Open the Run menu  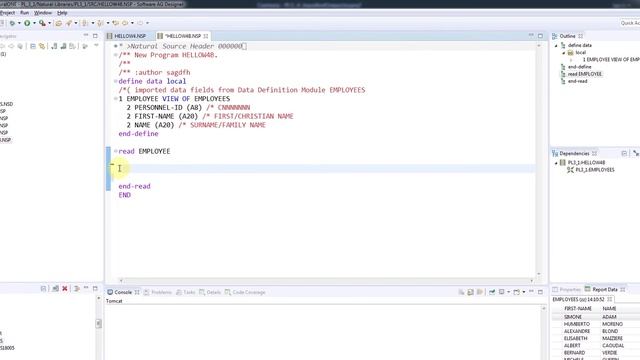click(x=24, y=13)
